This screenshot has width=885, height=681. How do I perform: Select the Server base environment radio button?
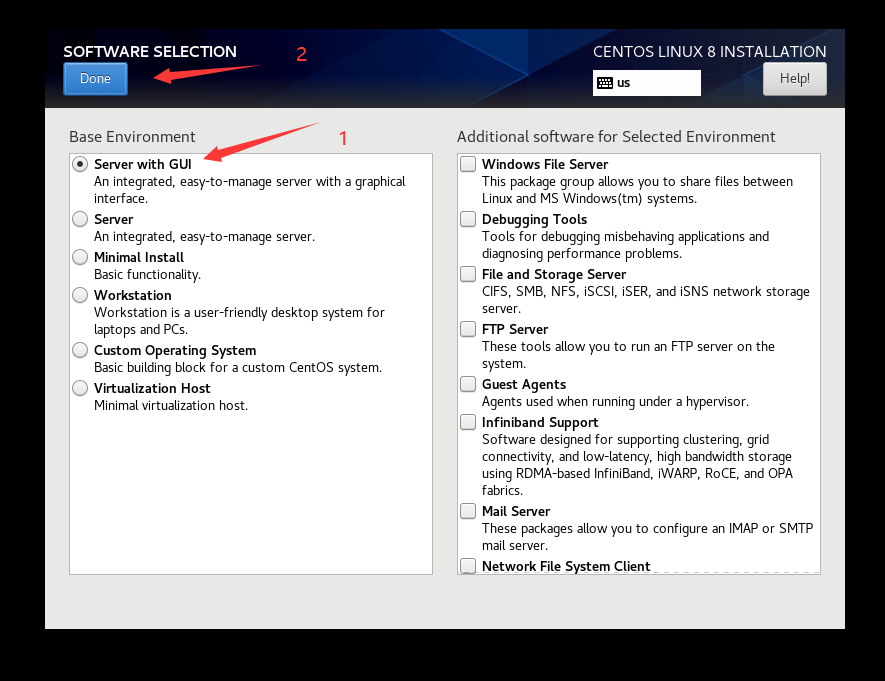point(80,219)
